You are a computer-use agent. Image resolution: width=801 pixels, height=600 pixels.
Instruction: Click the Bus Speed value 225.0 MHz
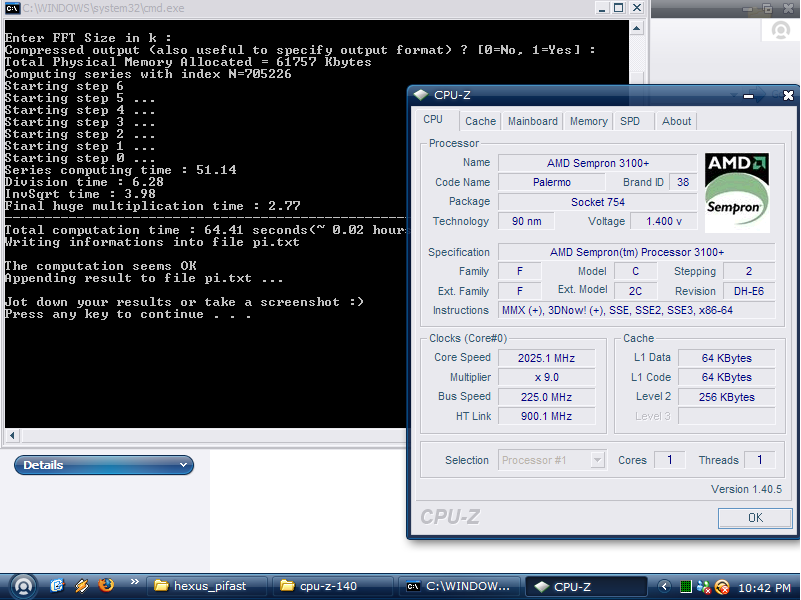pos(547,397)
